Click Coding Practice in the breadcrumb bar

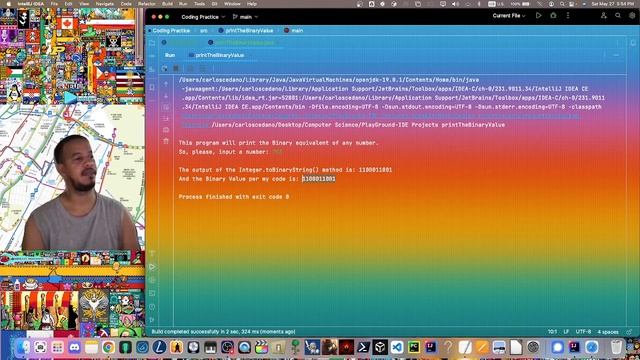171,31
